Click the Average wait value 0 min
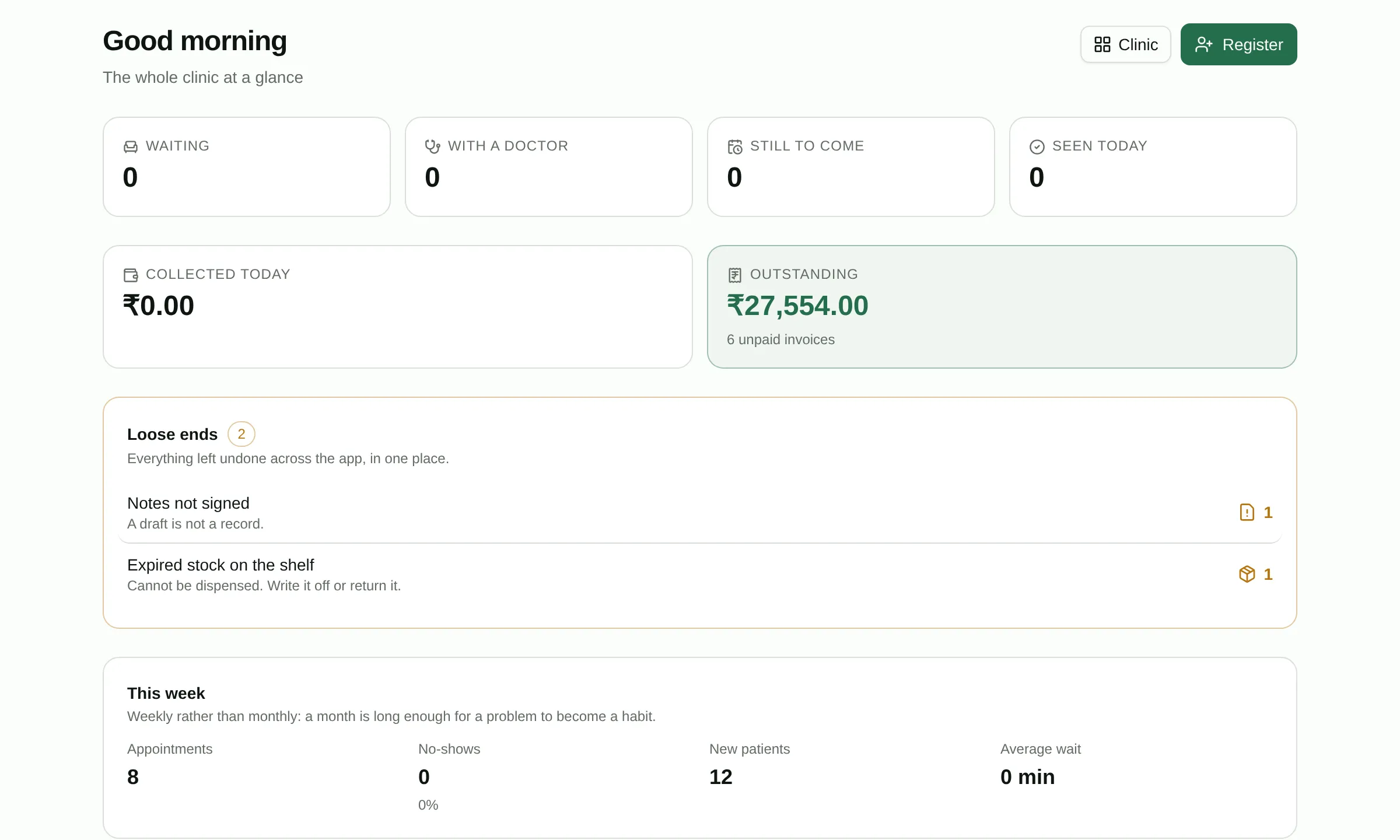Screen dimensions: 1400x840 tap(1027, 777)
